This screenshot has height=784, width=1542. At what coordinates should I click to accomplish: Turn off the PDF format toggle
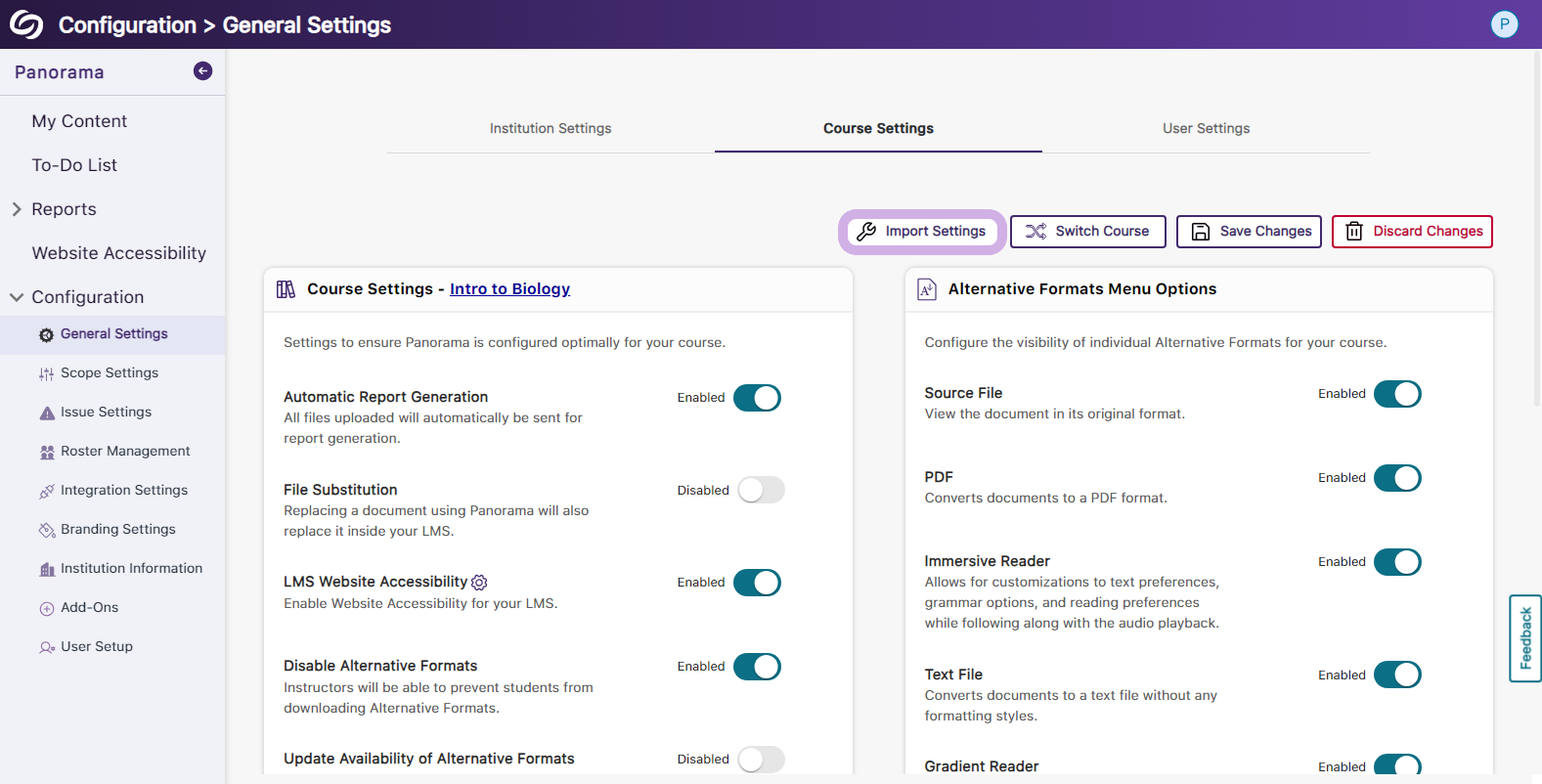click(1397, 478)
